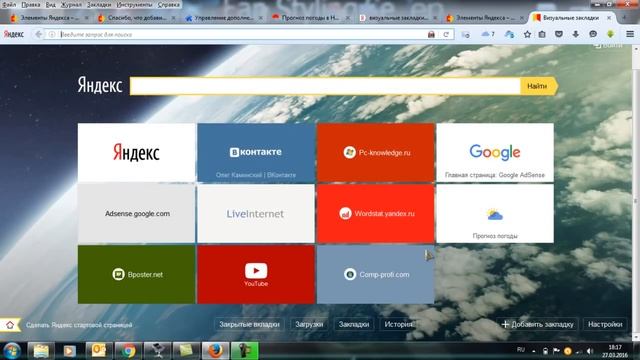
Task: Click the site info icon in address bar
Action: pos(52,35)
